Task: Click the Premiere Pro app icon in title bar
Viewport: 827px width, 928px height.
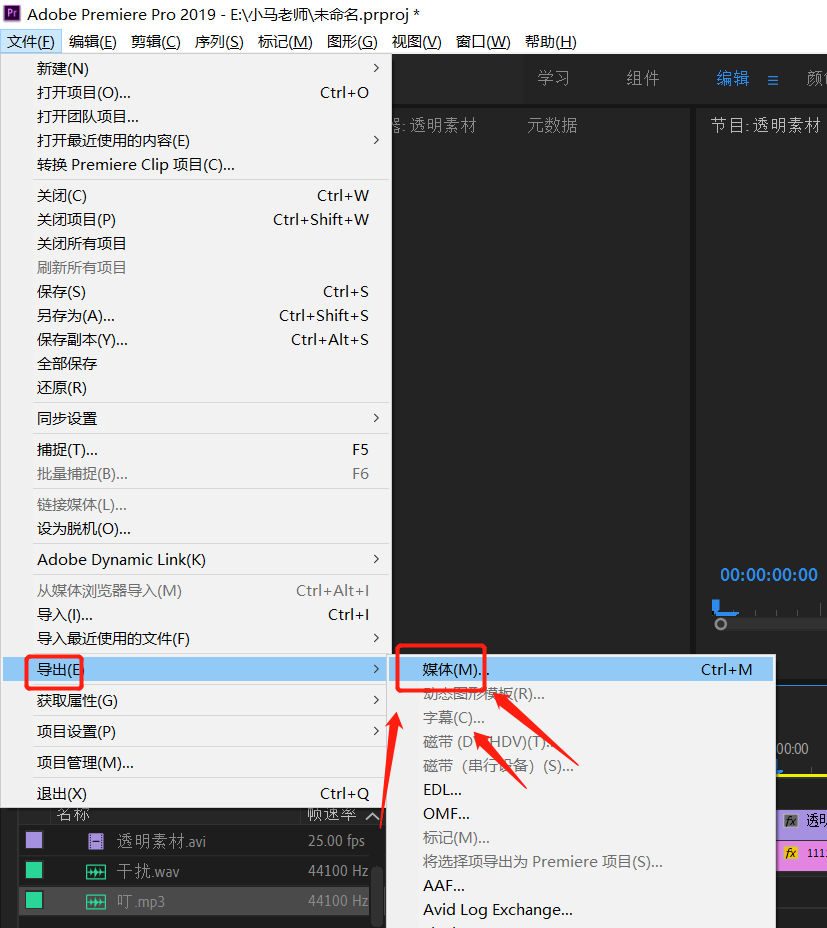Action: 12,13
